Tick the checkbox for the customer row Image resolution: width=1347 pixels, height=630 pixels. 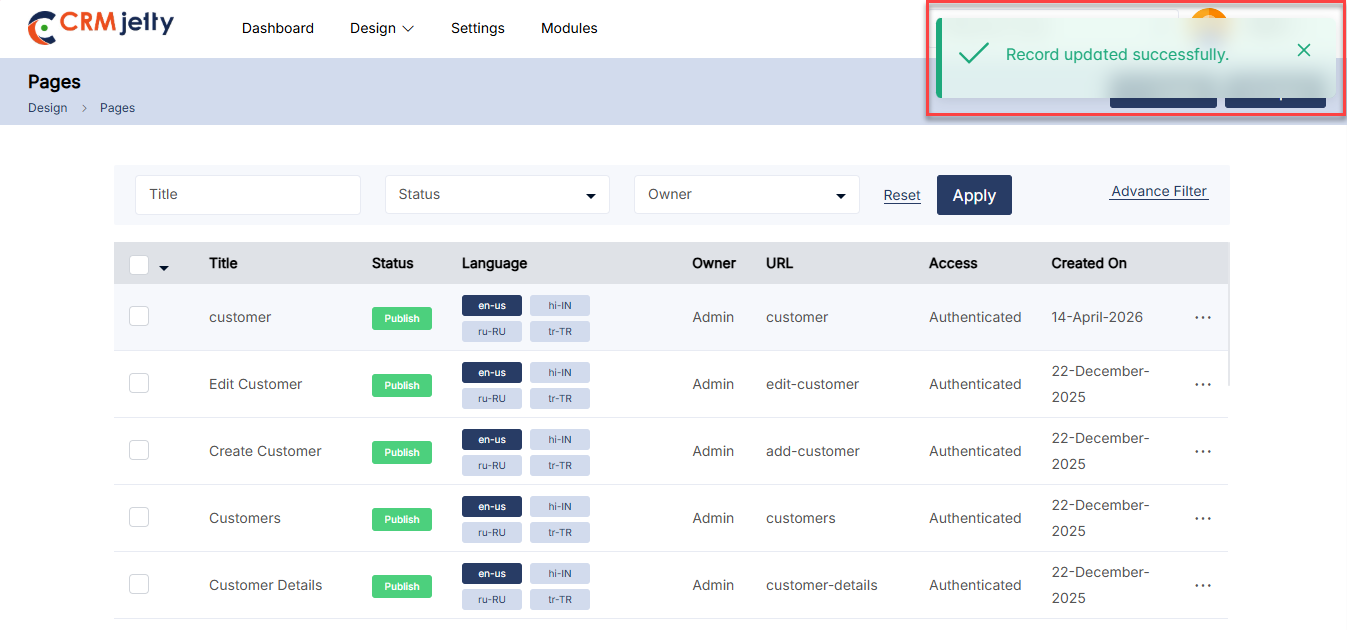(139, 316)
